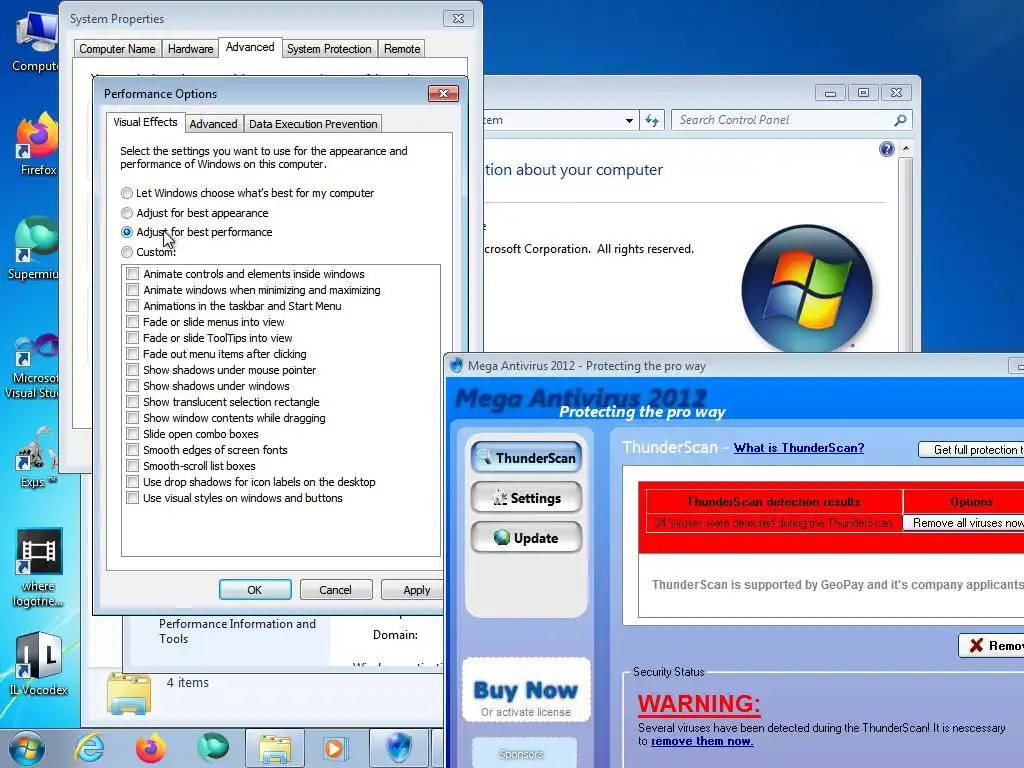Enable 'Animate windows when minimizing and maximizing'

point(133,290)
